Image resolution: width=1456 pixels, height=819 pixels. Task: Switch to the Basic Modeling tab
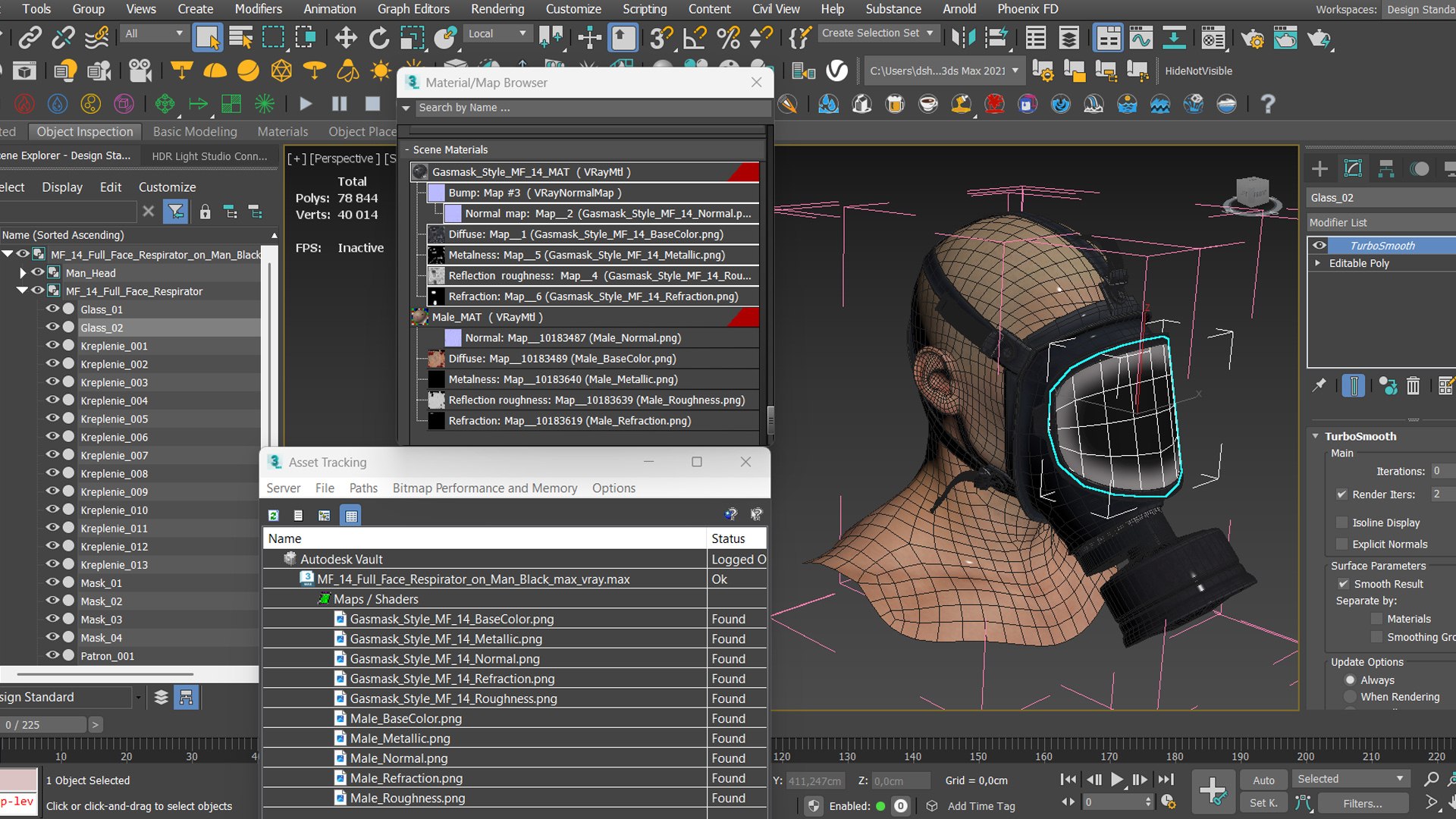(x=195, y=131)
